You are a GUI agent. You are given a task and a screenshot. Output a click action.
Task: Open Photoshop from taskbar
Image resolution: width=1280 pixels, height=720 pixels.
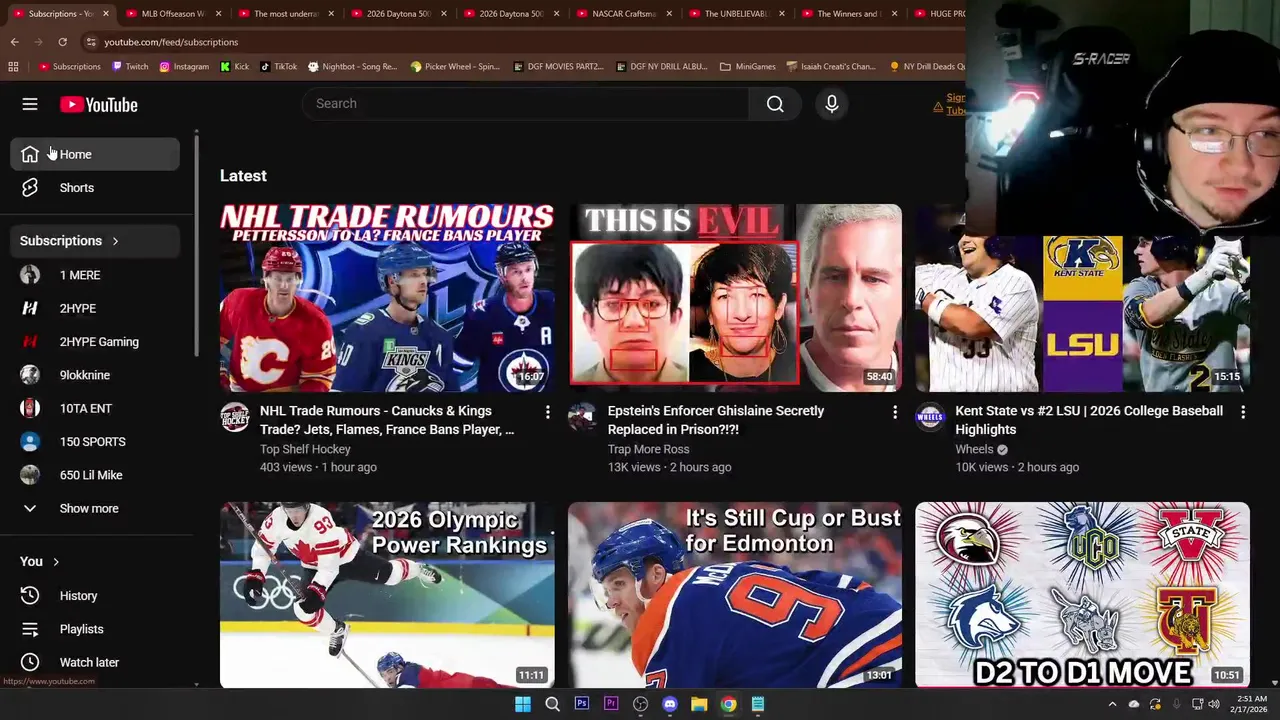click(x=581, y=704)
